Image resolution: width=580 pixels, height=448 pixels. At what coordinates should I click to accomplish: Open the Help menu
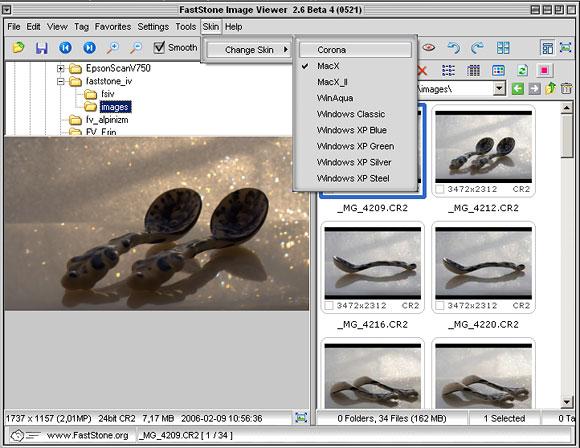(233, 27)
